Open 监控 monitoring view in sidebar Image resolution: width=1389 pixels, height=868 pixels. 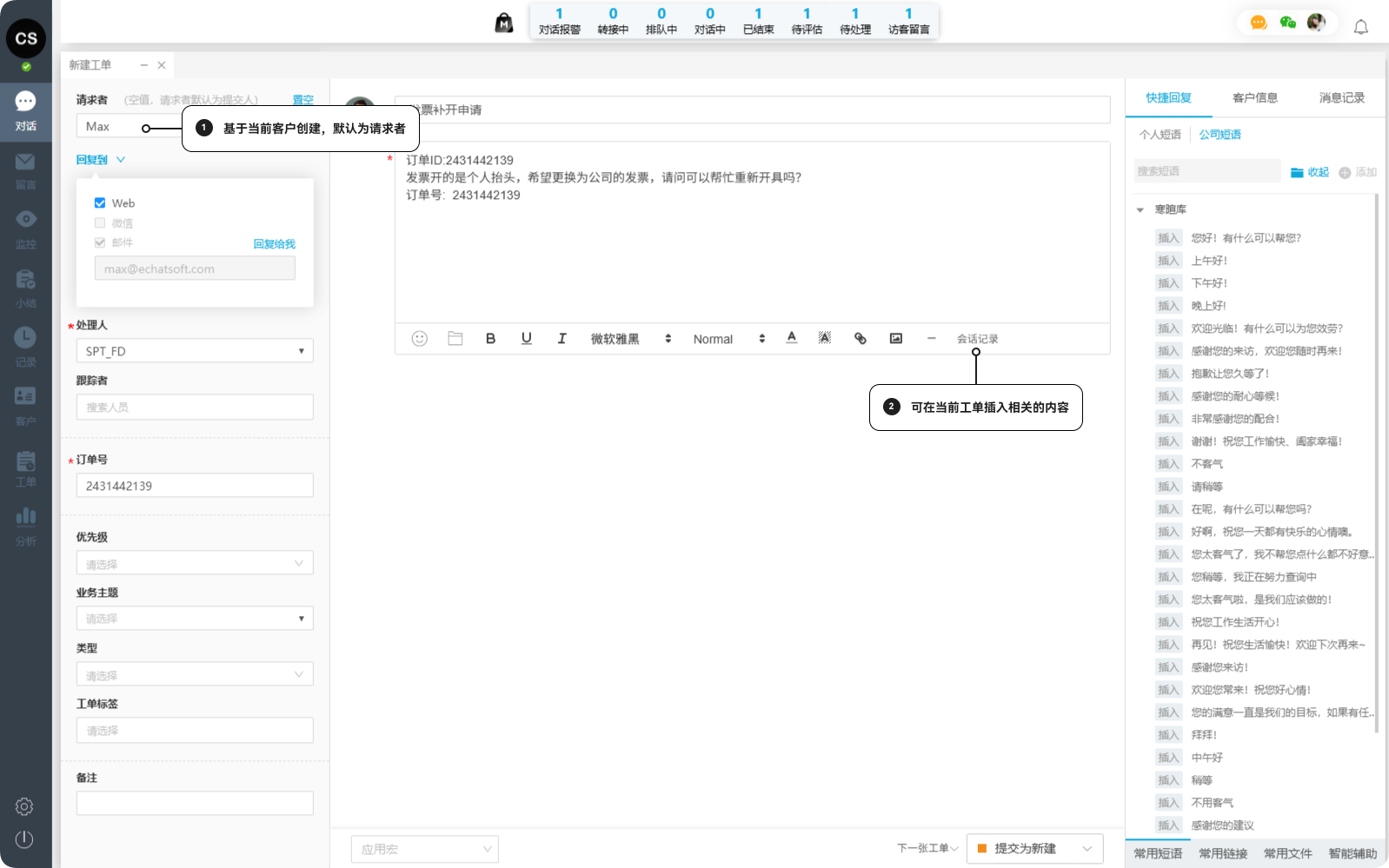pos(25,229)
